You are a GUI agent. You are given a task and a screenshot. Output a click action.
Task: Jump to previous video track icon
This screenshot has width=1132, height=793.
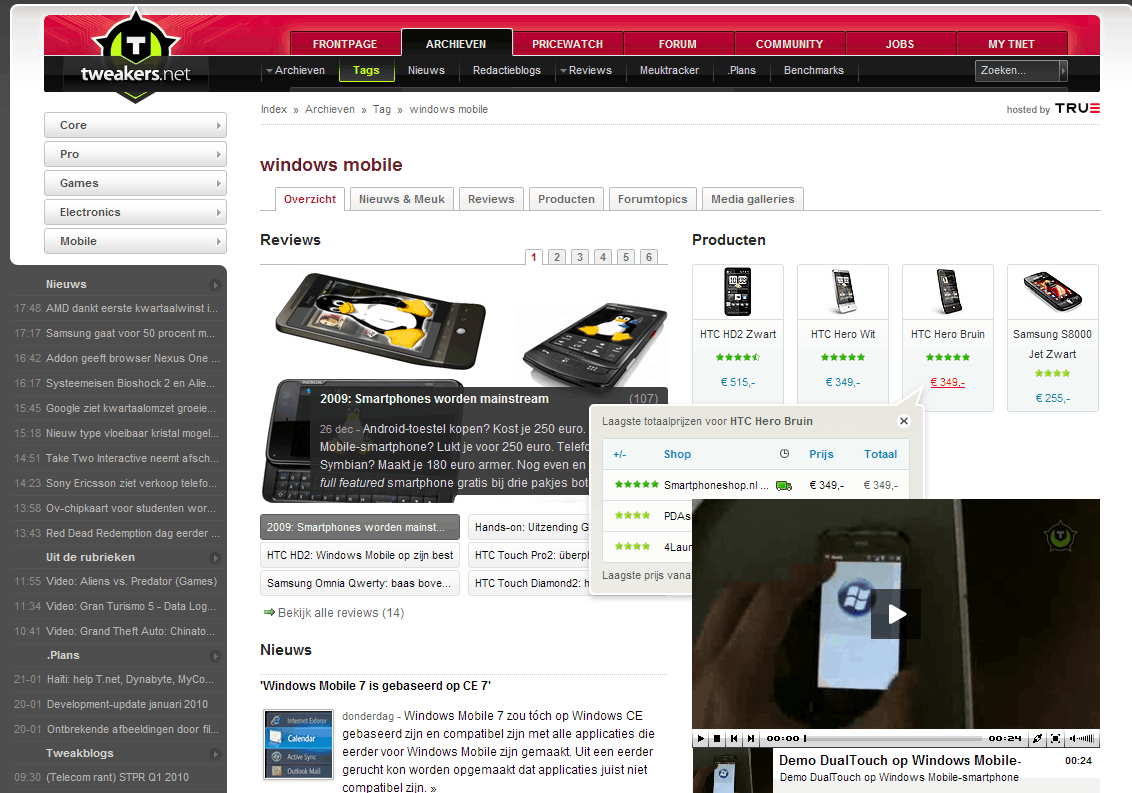(734, 738)
